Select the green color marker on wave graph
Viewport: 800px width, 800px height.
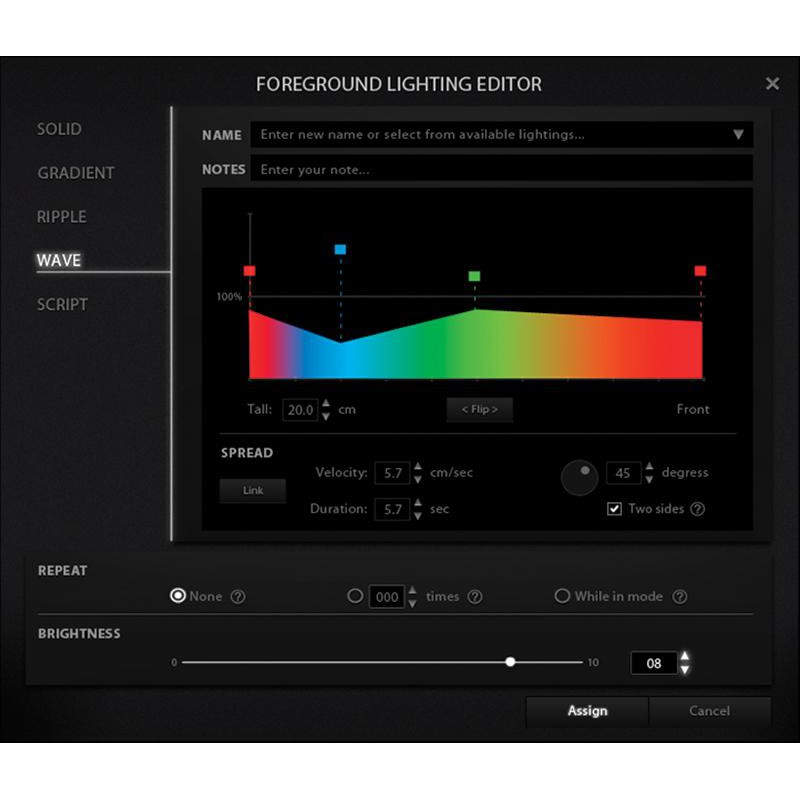point(474,276)
